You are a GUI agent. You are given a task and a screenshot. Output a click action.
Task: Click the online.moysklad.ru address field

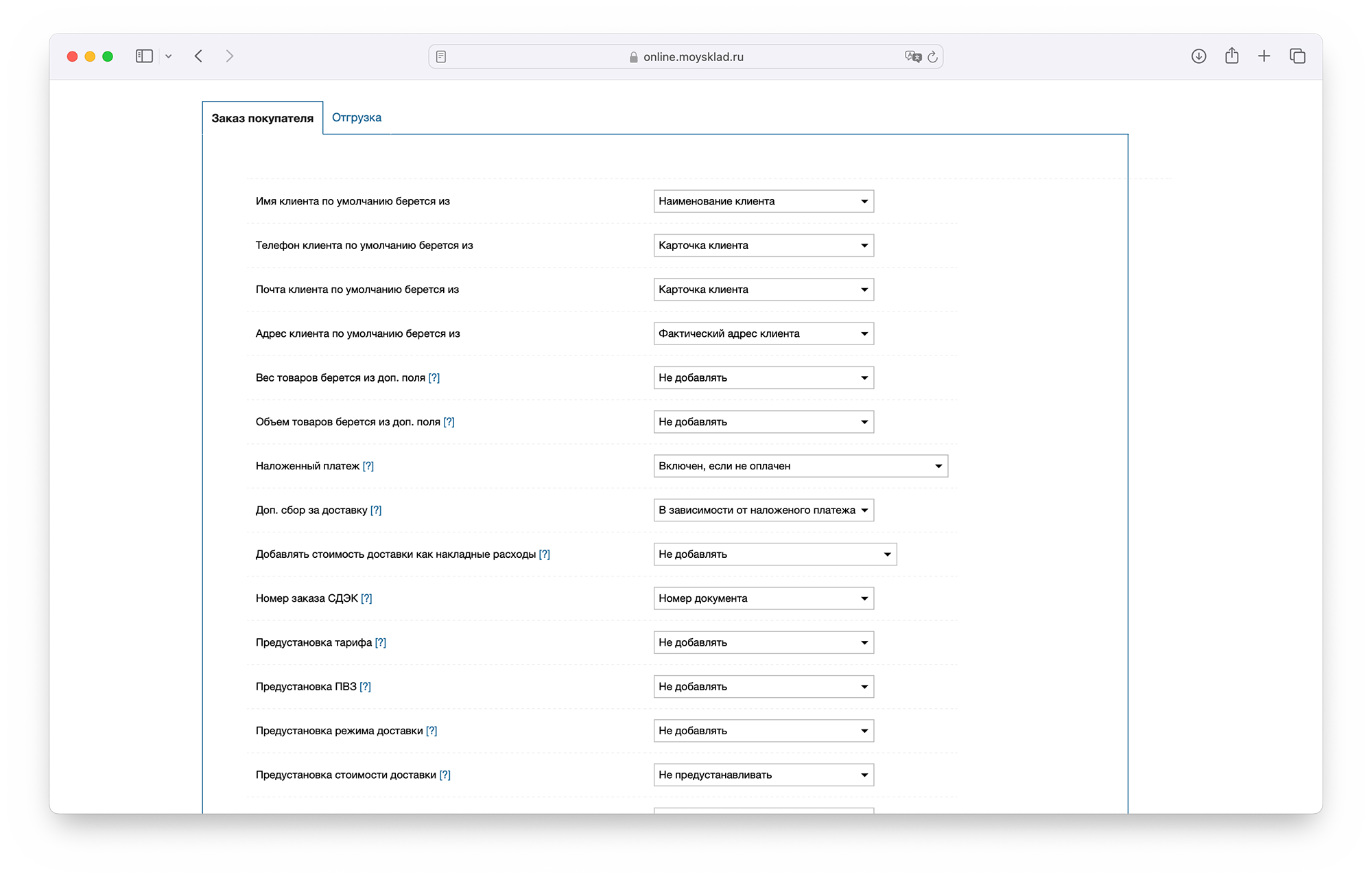point(693,57)
